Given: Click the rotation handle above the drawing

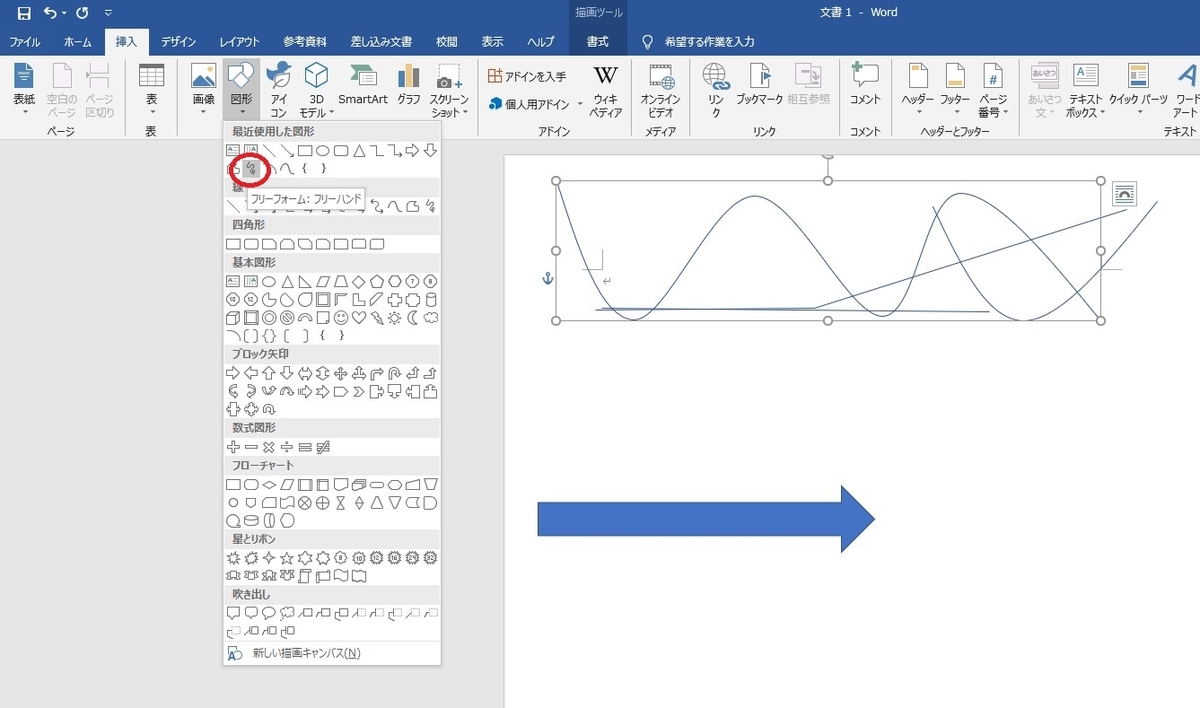Looking at the screenshot, I should [x=828, y=155].
